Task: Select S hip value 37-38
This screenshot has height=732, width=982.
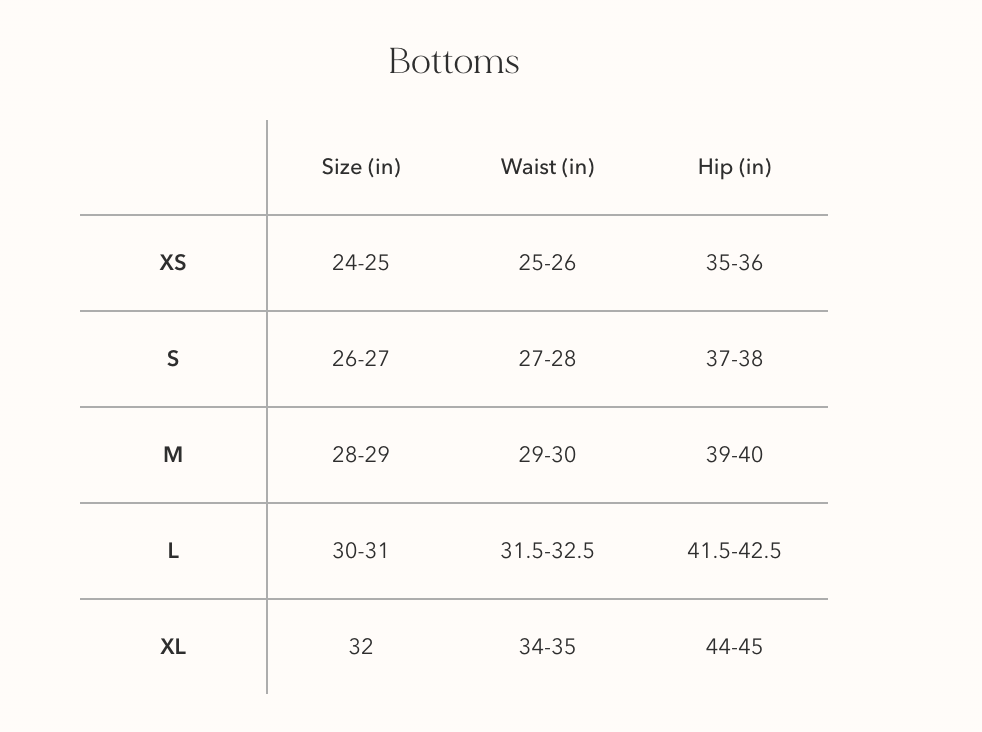Action: click(x=734, y=359)
